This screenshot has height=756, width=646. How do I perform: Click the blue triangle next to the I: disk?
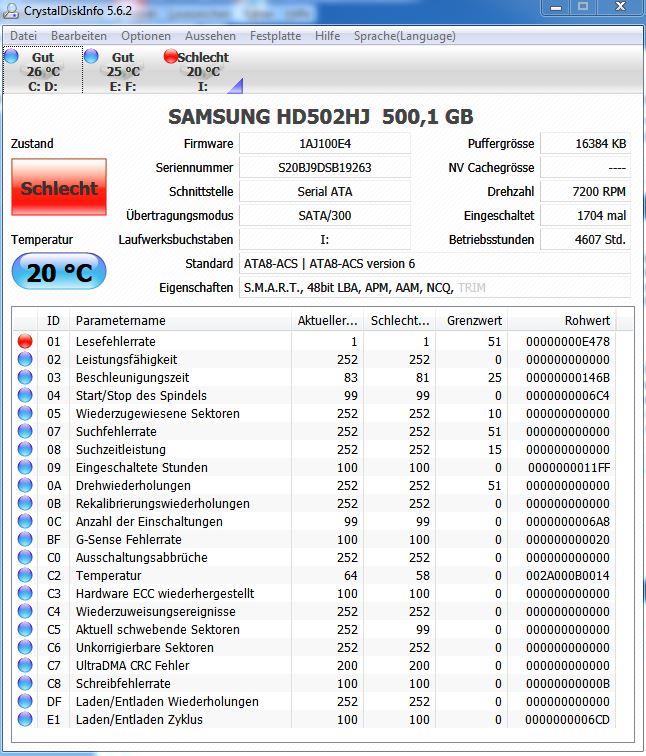tap(236, 85)
